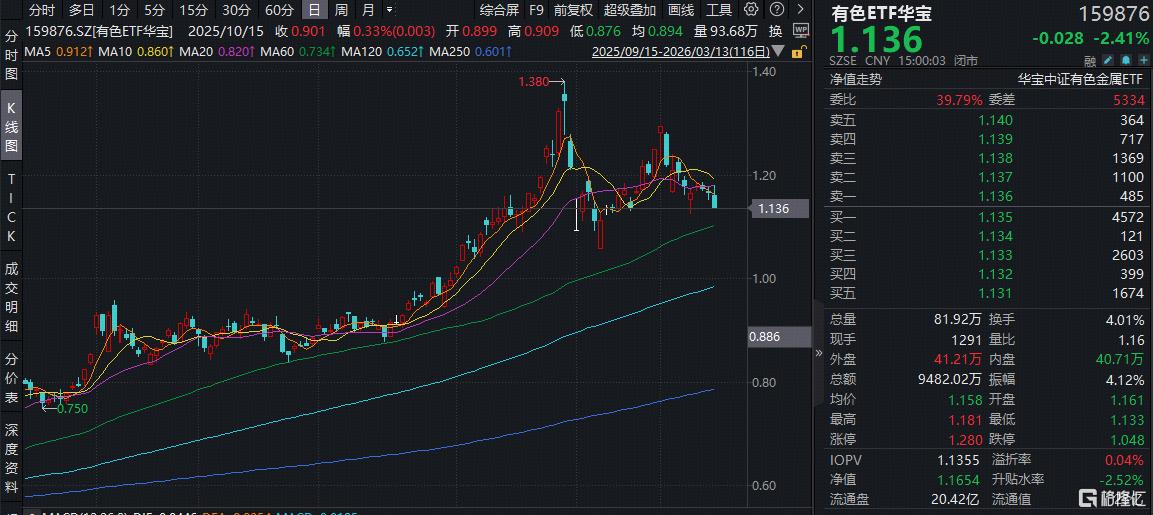
Task: Click the 融 margin tag
Action: [x=1090, y=62]
